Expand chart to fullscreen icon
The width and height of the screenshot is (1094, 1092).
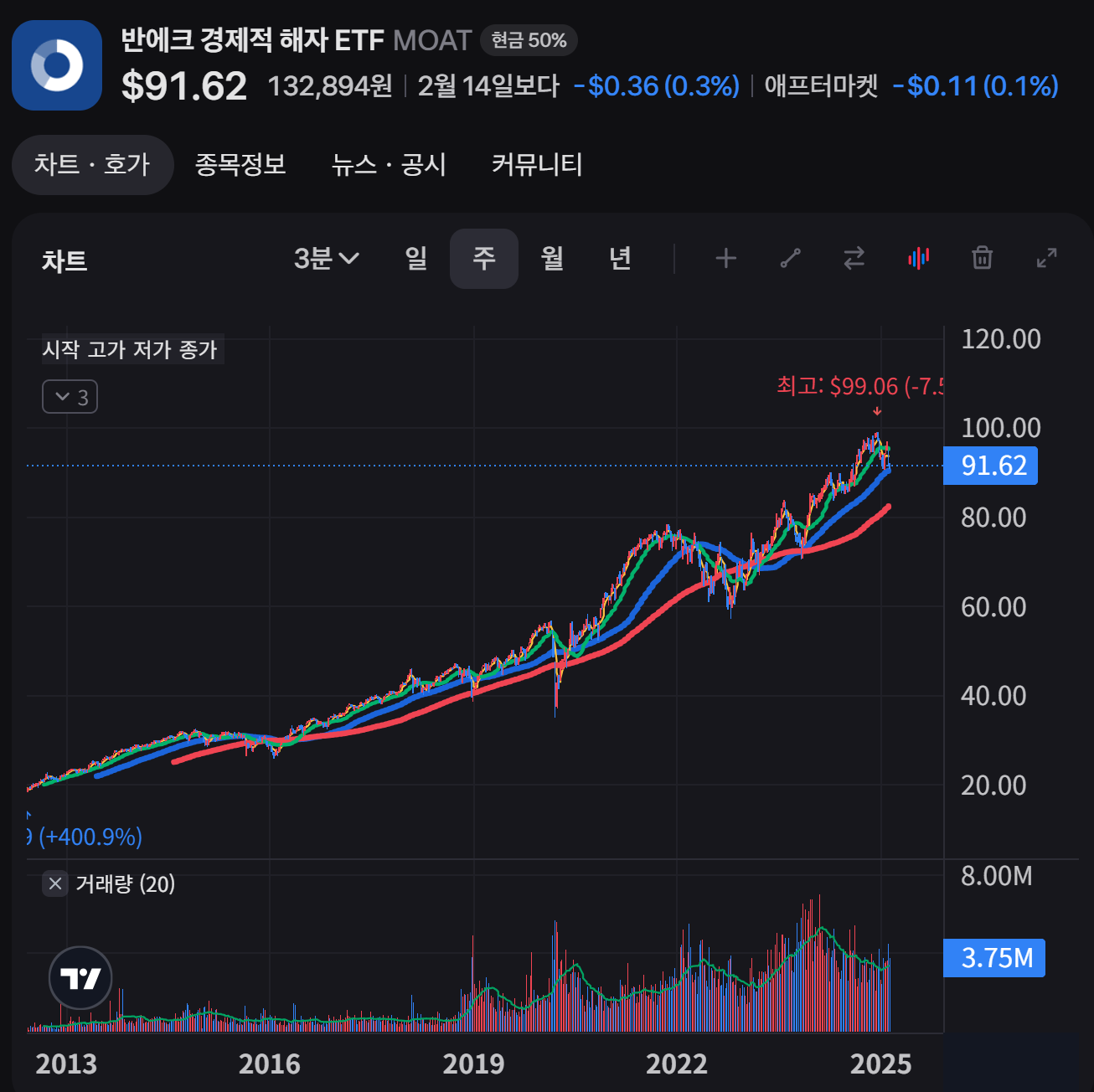click(1046, 258)
